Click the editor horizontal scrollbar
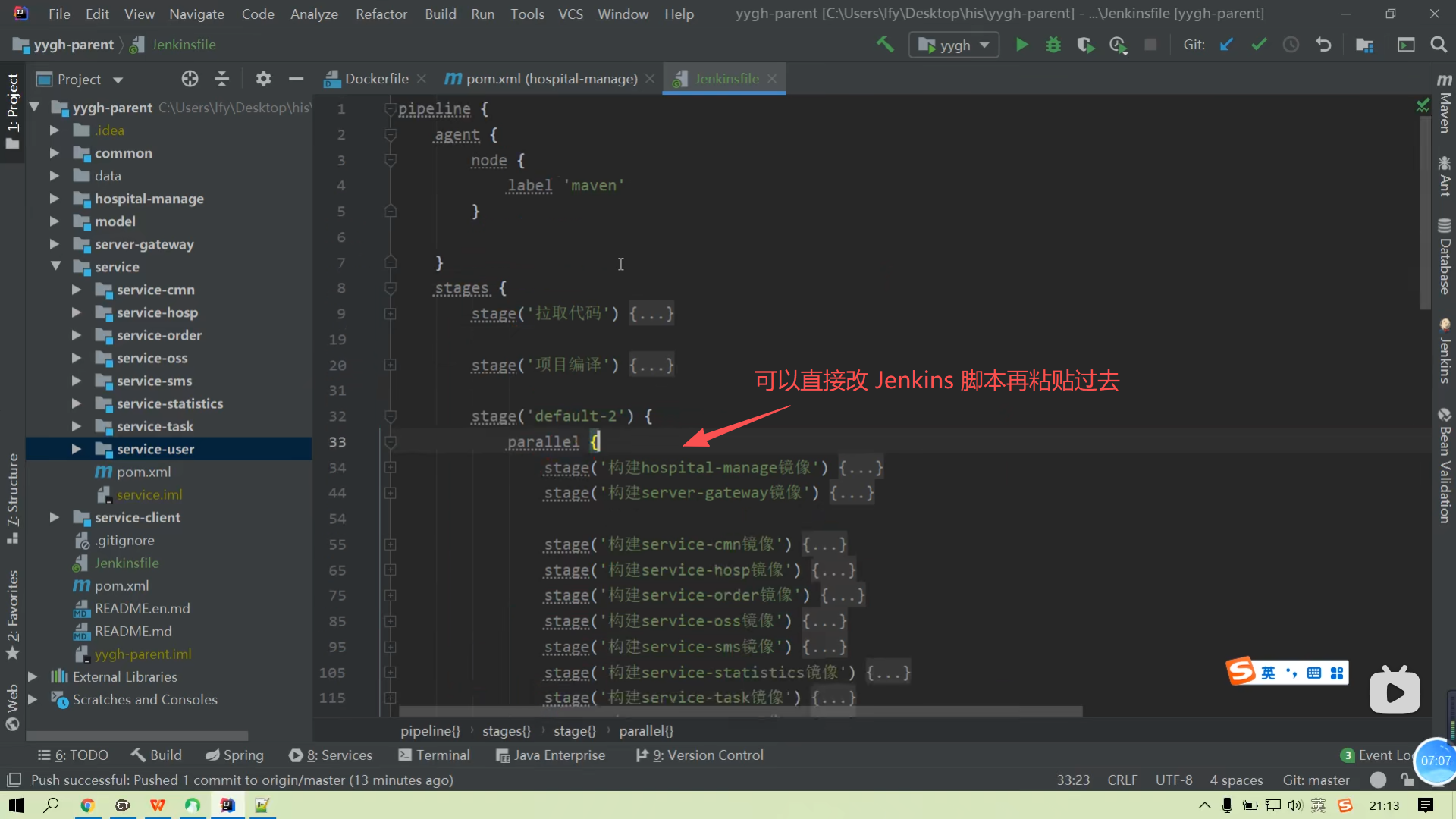 click(741, 711)
